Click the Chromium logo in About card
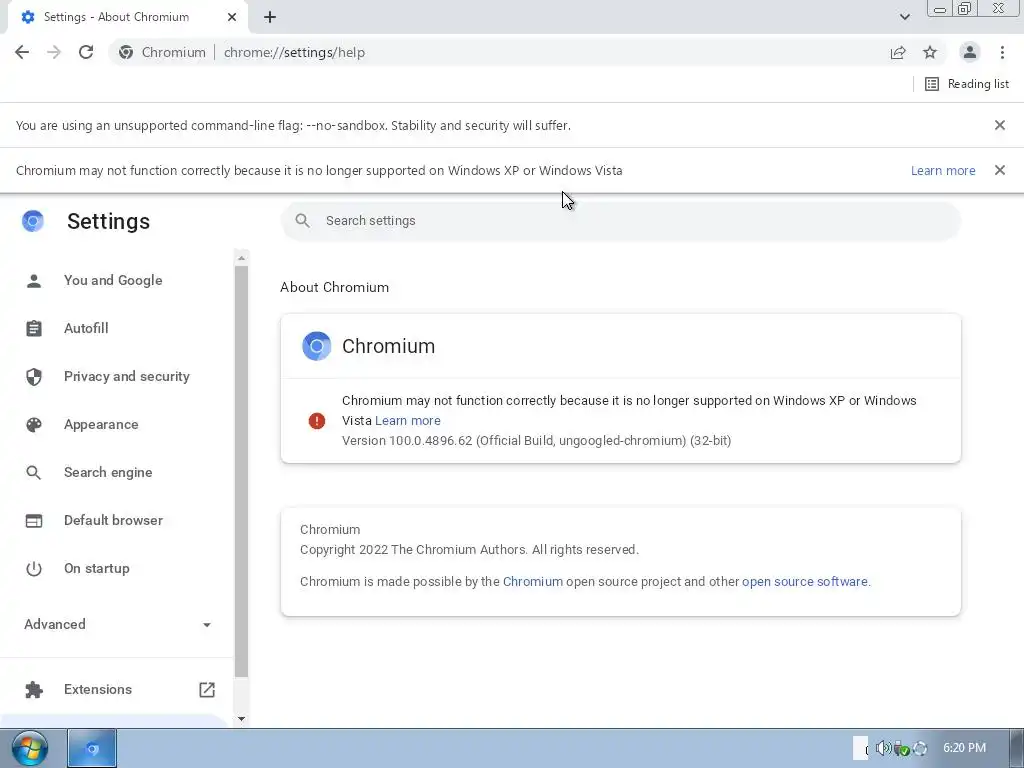 coord(317,346)
